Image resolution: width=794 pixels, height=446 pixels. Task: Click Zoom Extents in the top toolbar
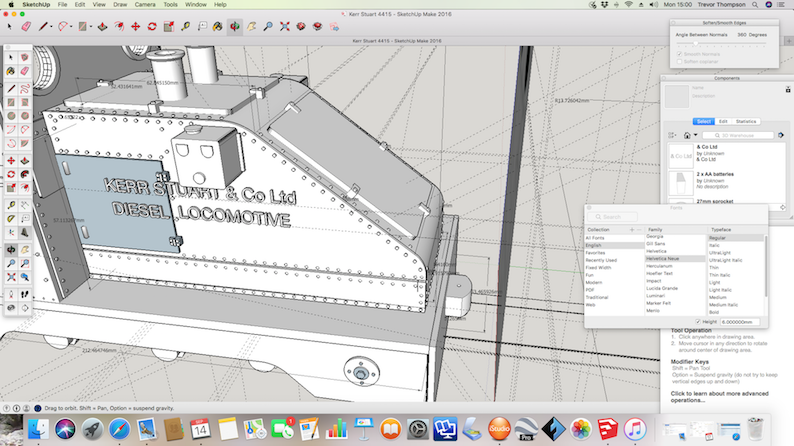(285, 26)
